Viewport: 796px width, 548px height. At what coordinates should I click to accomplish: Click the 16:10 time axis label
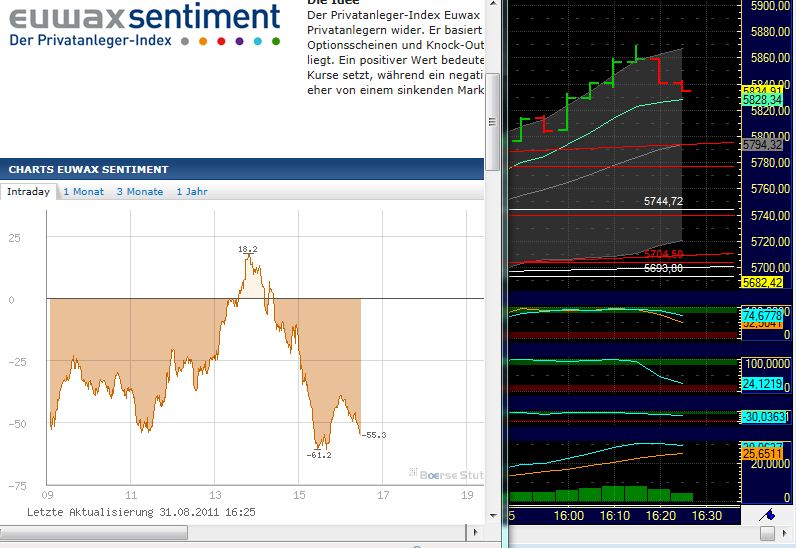pyautogui.click(x=615, y=515)
